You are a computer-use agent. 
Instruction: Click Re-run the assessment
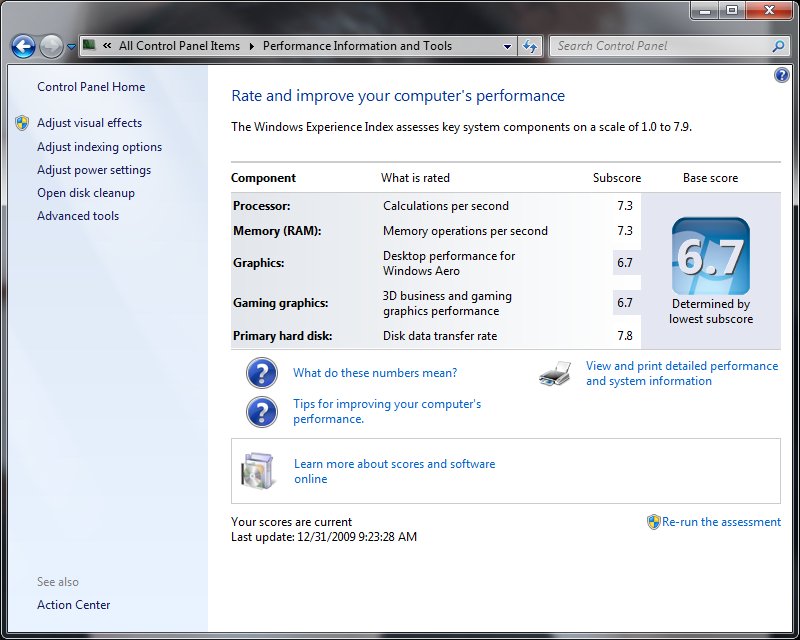721,522
